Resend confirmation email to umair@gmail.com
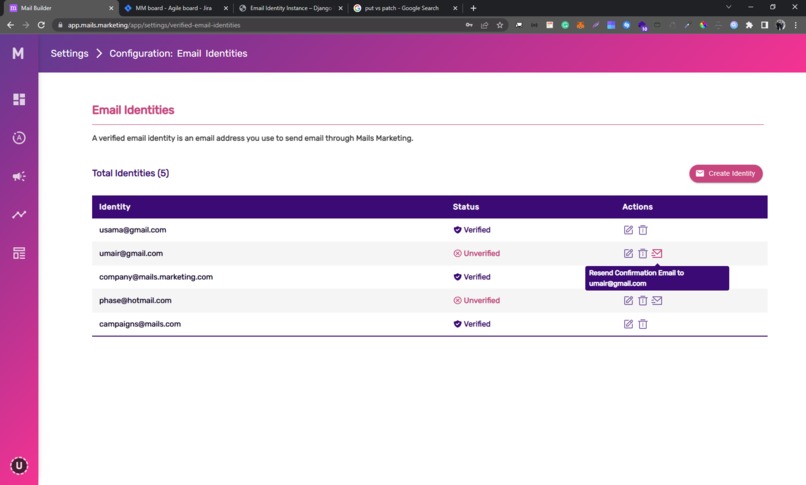The height and width of the screenshot is (485, 806). (657, 253)
